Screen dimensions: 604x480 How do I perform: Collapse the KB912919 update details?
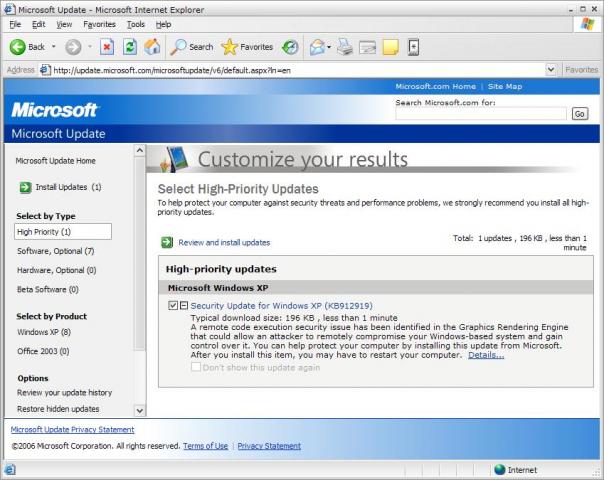tap(184, 305)
